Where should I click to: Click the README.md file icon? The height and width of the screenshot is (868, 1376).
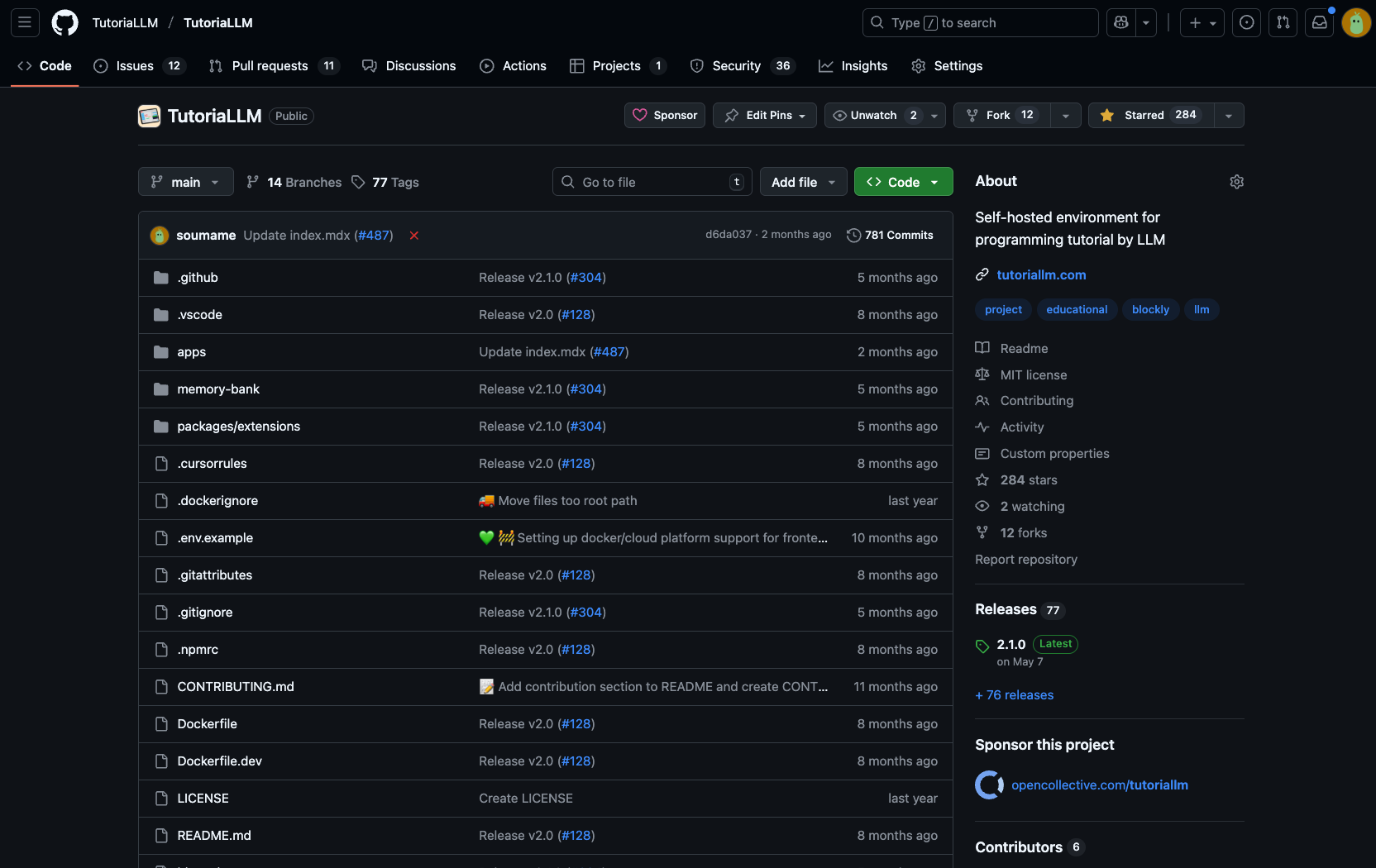161,836
